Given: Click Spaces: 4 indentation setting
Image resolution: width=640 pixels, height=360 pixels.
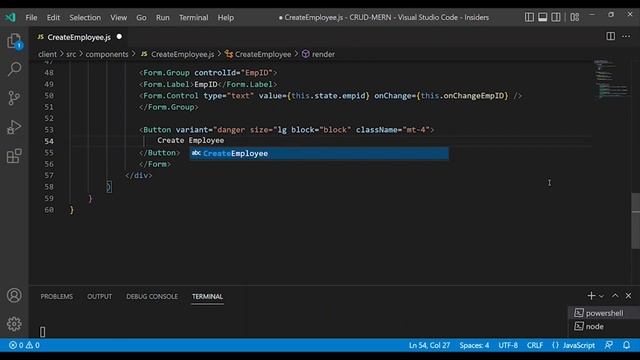Looking at the screenshot, I should 474,345.
